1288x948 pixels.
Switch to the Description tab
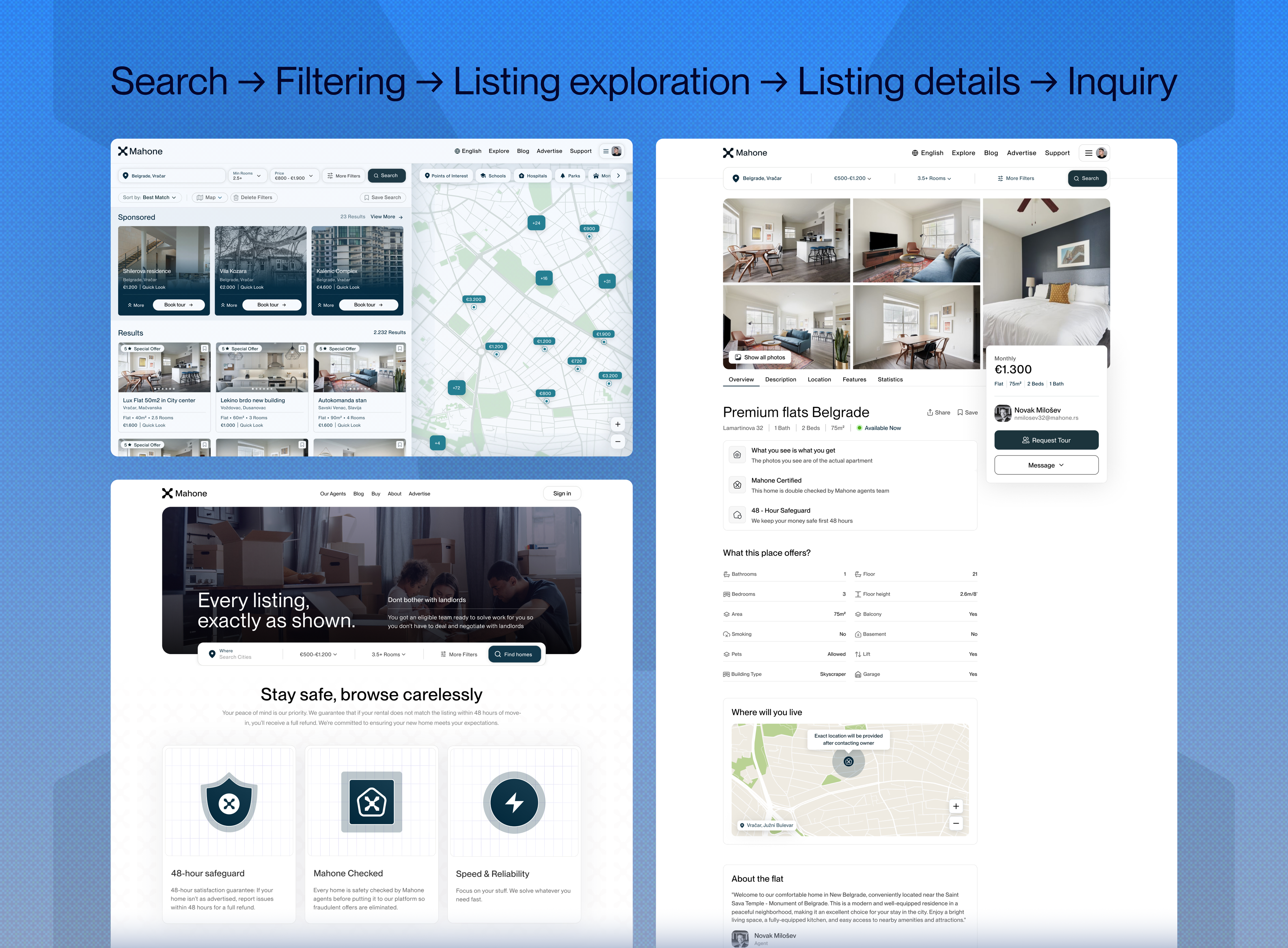pyautogui.click(x=780, y=379)
